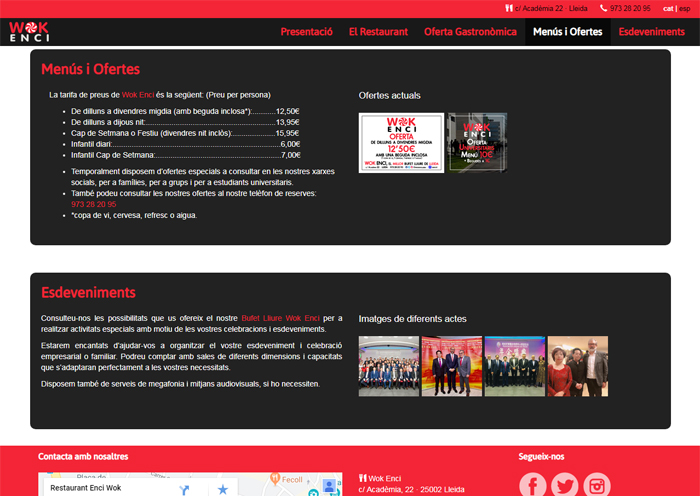Screen dimensions: 700x496
Task: Open Oferta Gastronòmica menu item
Action: (470, 32)
